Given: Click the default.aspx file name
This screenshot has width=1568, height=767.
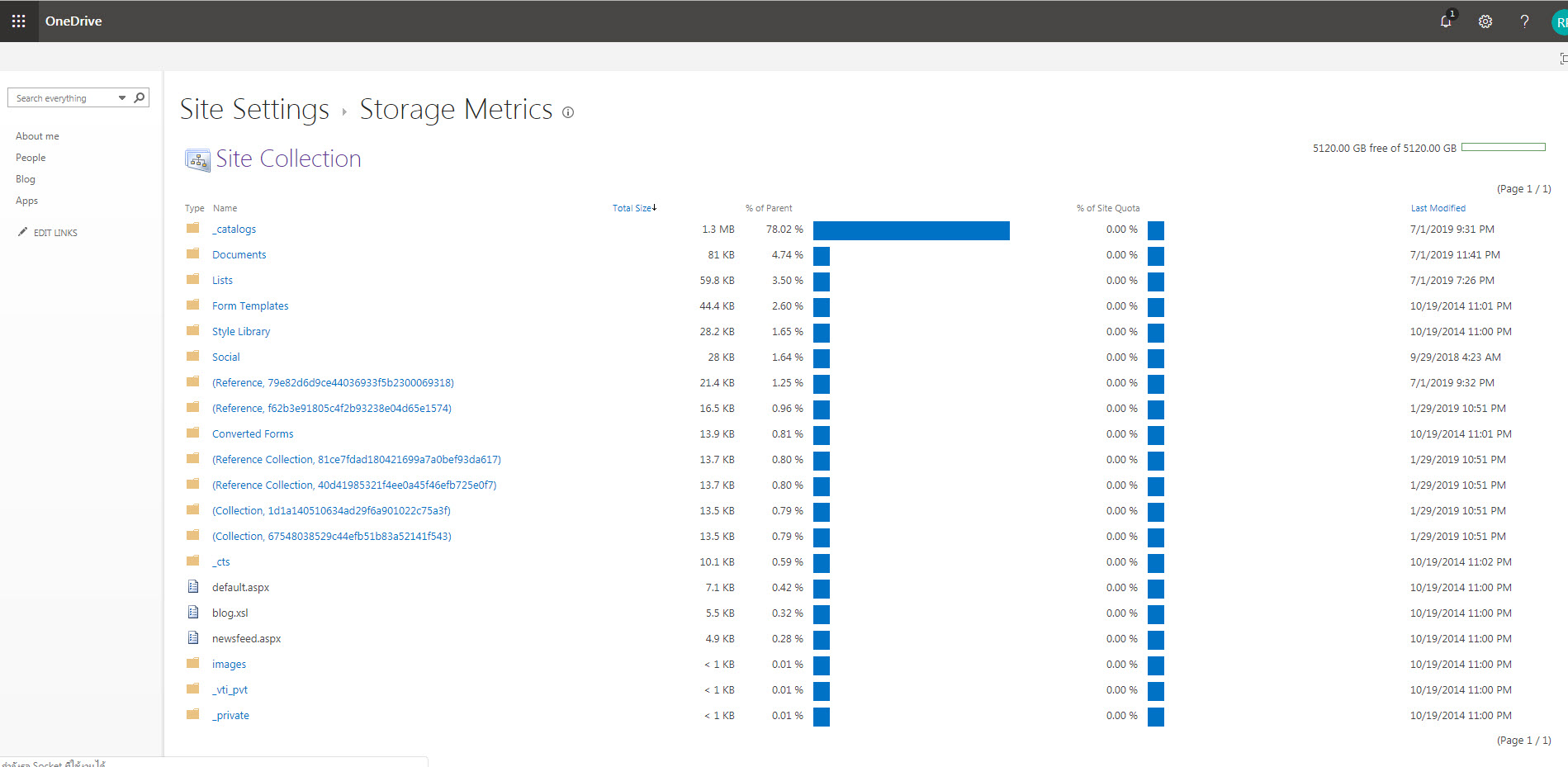Looking at the screenshot, I should tap(240, 588).
